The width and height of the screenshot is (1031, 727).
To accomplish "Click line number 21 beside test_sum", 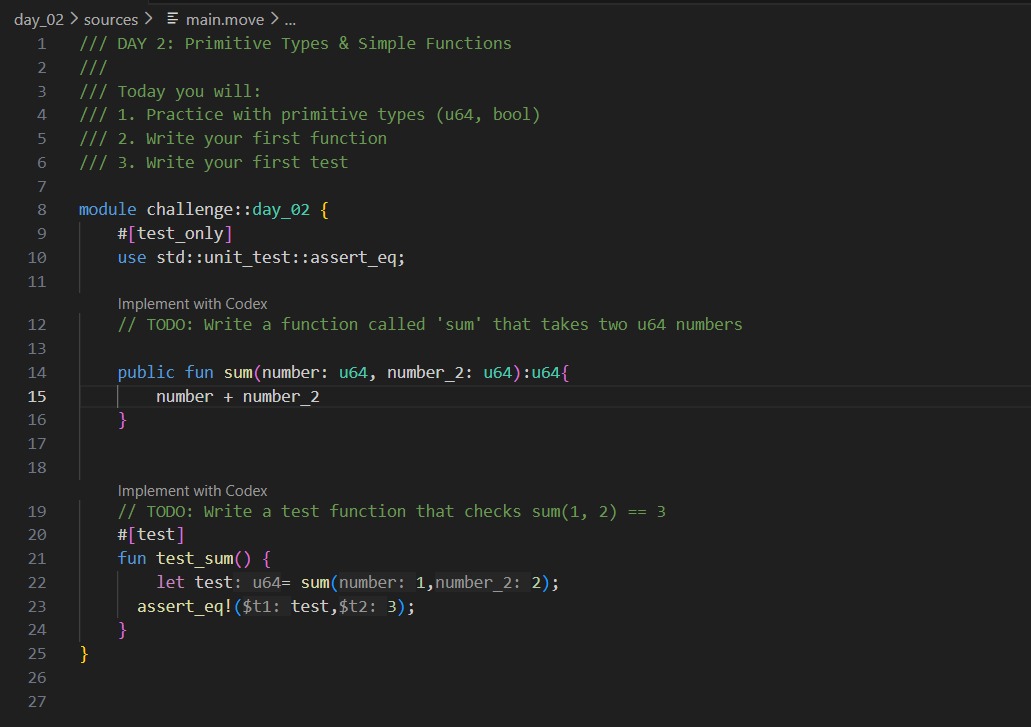I will click(x=37, y=558).
